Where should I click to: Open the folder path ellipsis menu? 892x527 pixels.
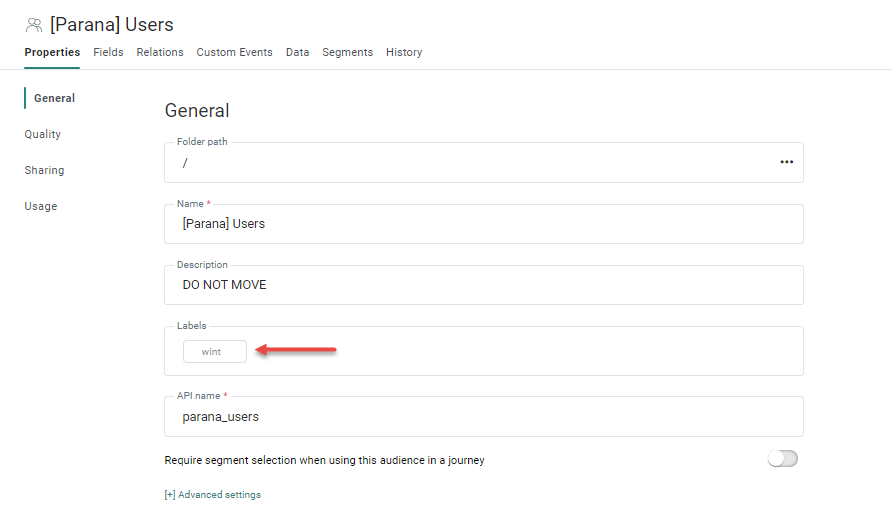pos(786,162)
